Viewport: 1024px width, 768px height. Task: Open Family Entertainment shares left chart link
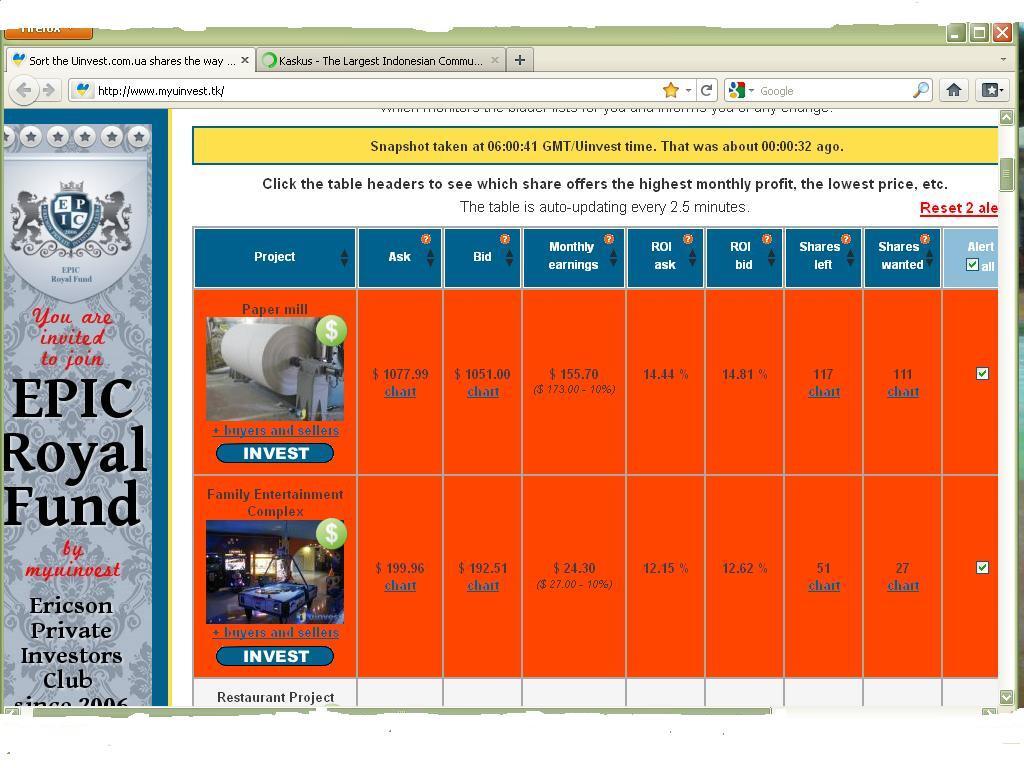(x=824, y=585)
